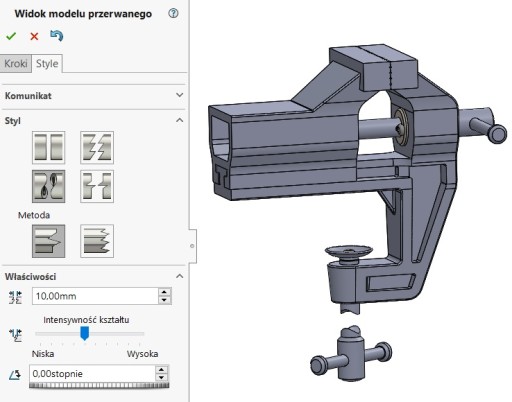Choose the curved cut break style
Image resolution: width=512 pixels, height=402 pixels.
pos(49,186)
